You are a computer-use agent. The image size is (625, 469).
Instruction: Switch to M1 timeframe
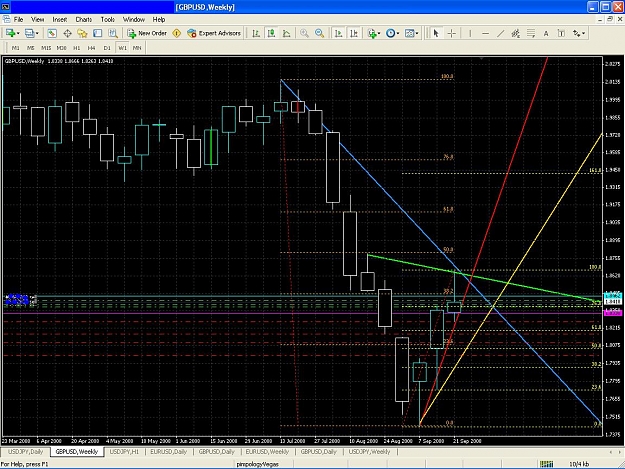pos(16,48)
